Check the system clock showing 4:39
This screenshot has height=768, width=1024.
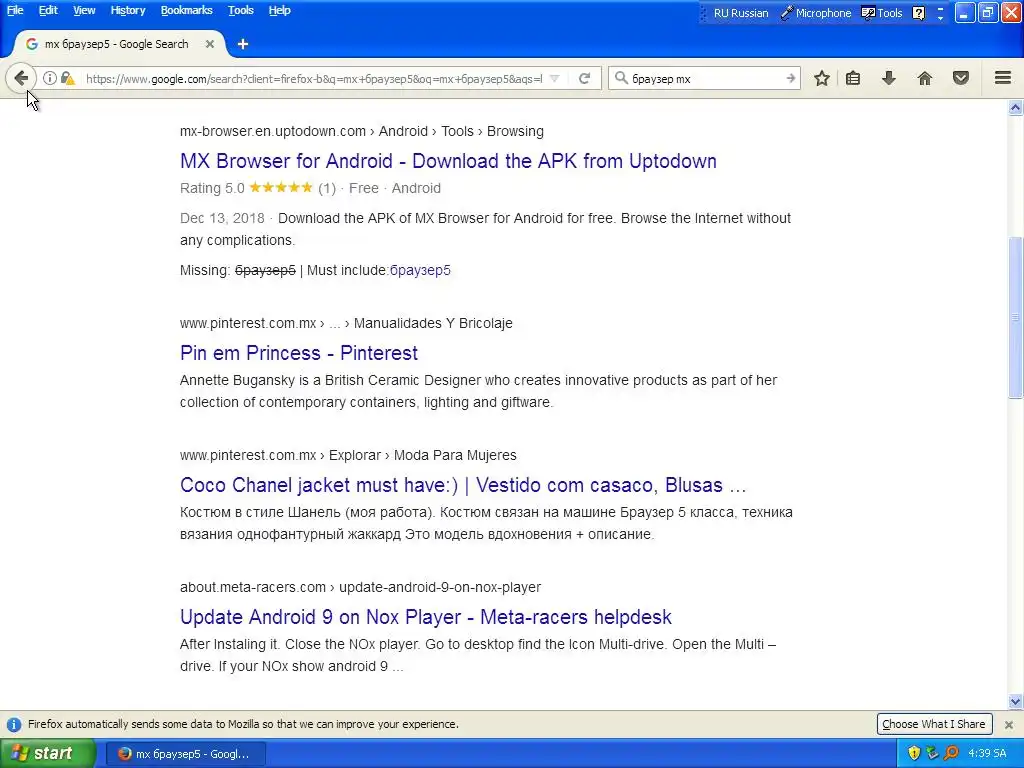point(987,754)
